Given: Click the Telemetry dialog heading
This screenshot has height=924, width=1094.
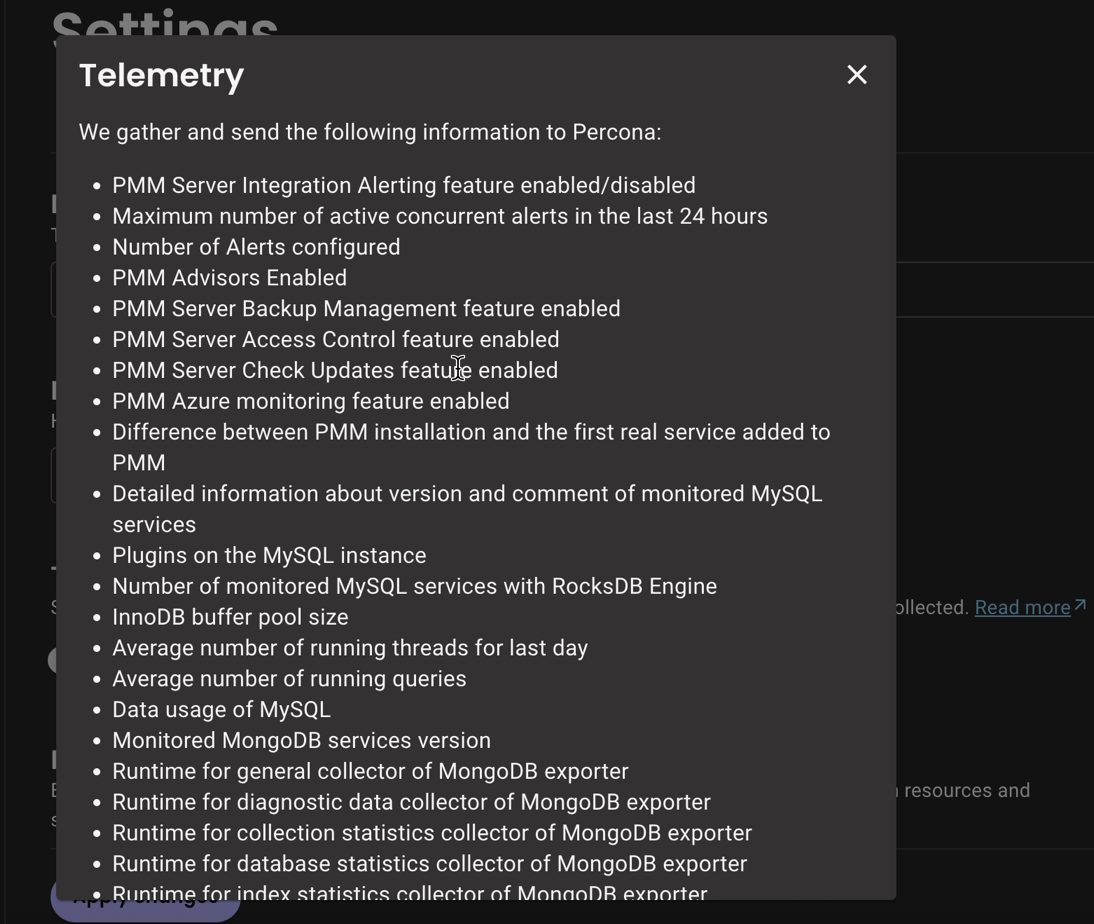Looking at the screenshot, I should 161,75.
